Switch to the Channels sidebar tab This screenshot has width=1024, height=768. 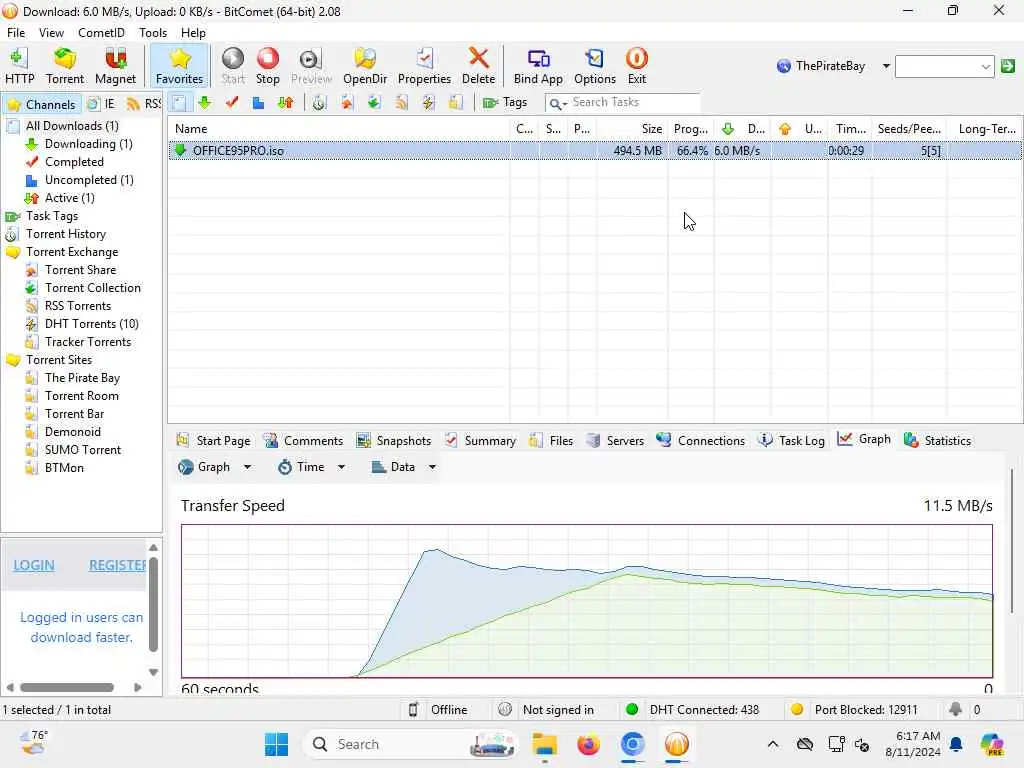[41, 104]
